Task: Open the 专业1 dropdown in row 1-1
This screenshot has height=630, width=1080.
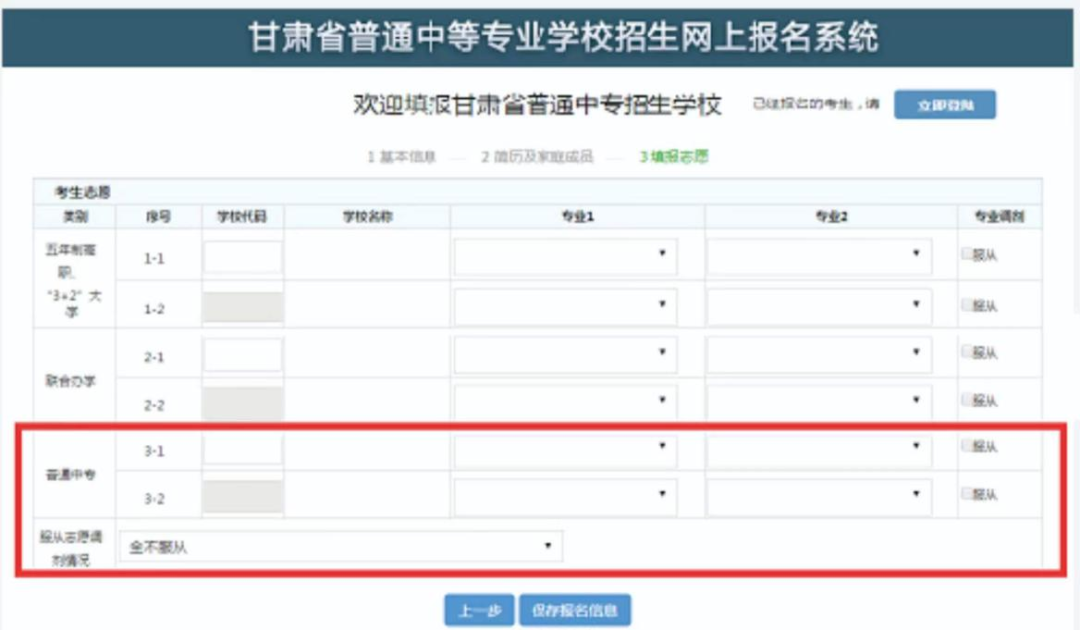Action: [565, 257]
